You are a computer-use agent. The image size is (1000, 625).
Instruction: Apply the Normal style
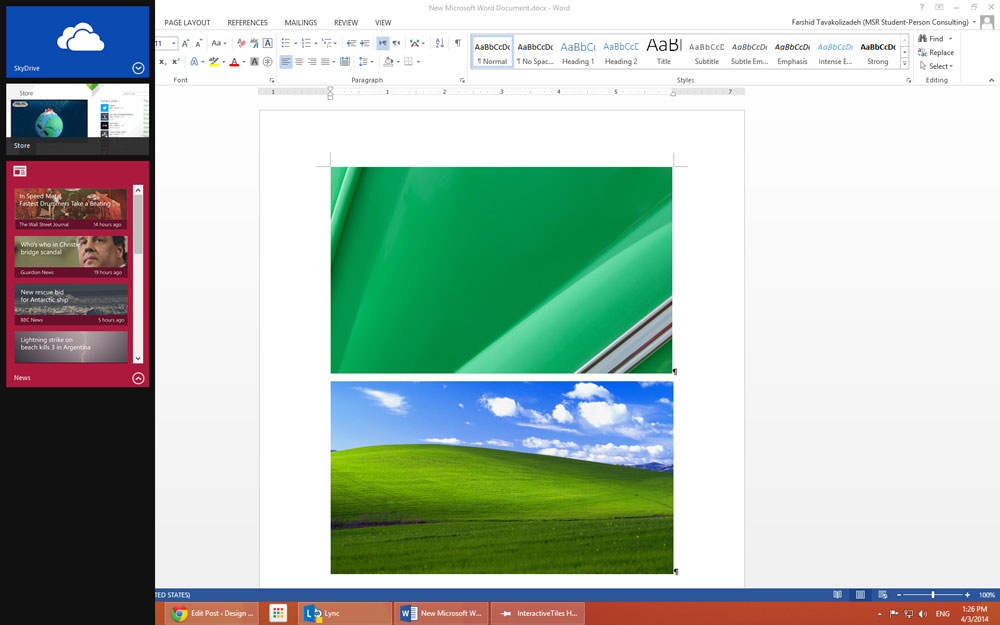492,52
